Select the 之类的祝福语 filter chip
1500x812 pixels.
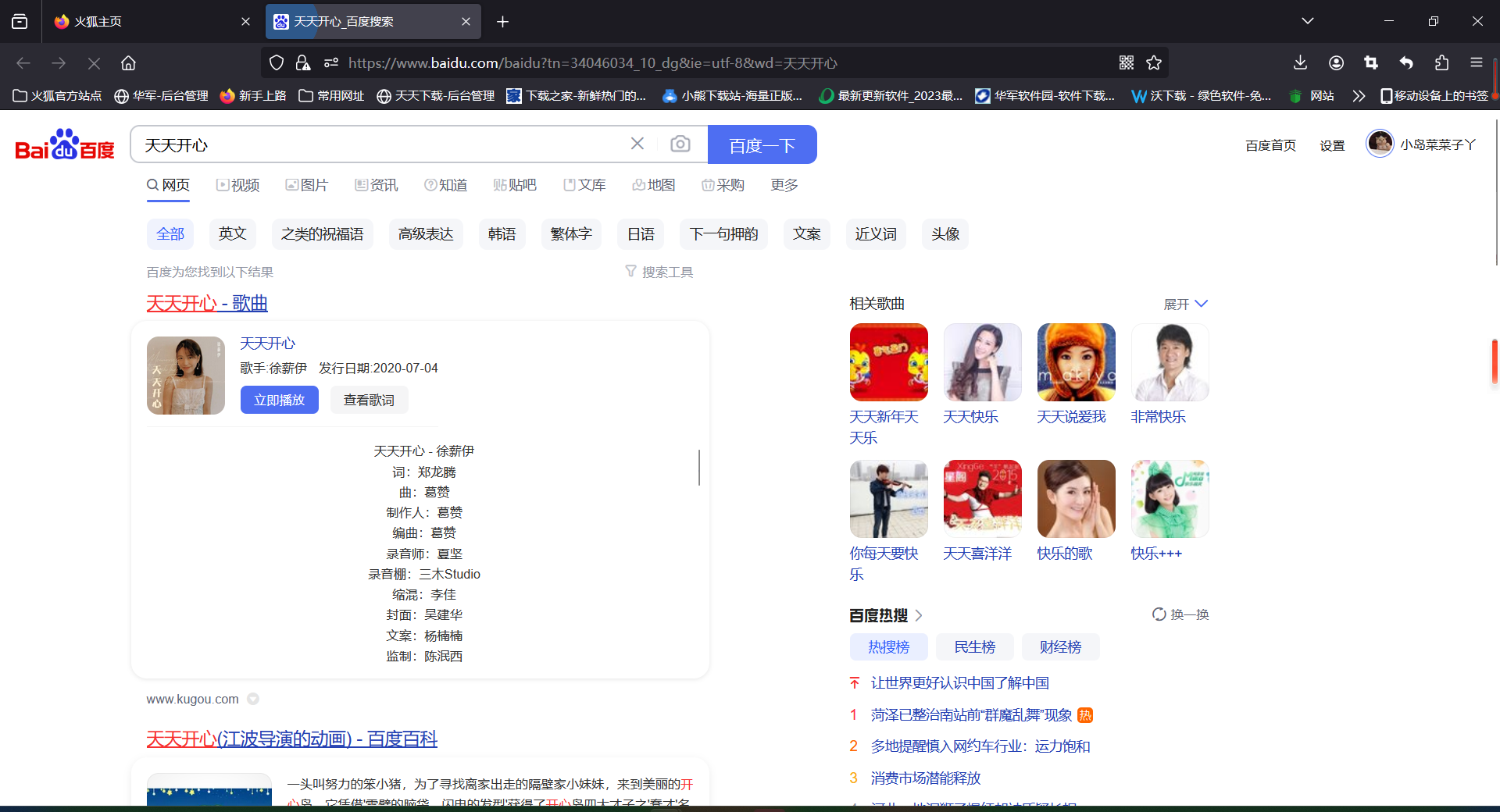tap(323, 234)
